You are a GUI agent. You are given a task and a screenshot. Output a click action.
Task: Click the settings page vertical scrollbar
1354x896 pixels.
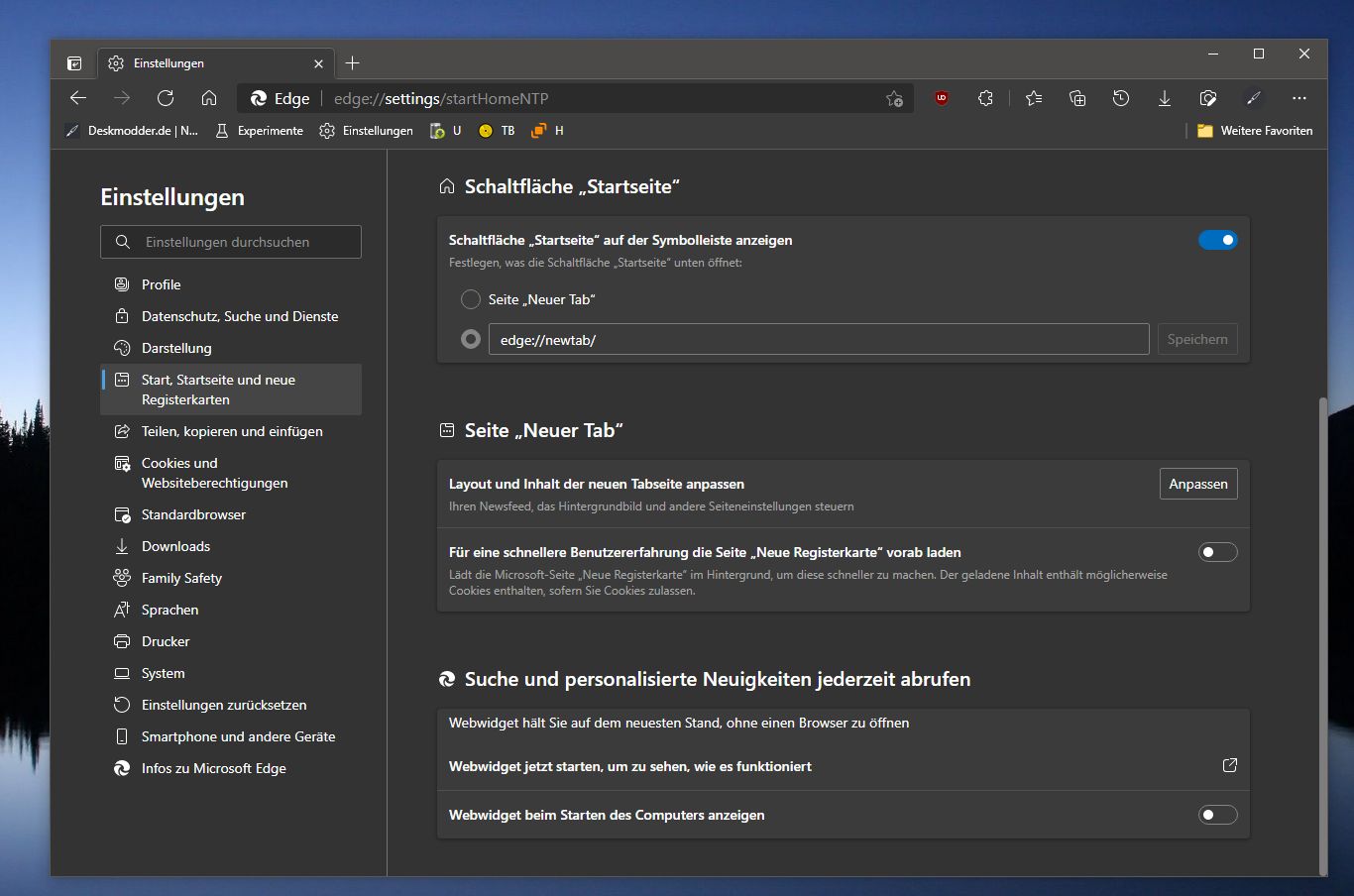[1322, 634]
